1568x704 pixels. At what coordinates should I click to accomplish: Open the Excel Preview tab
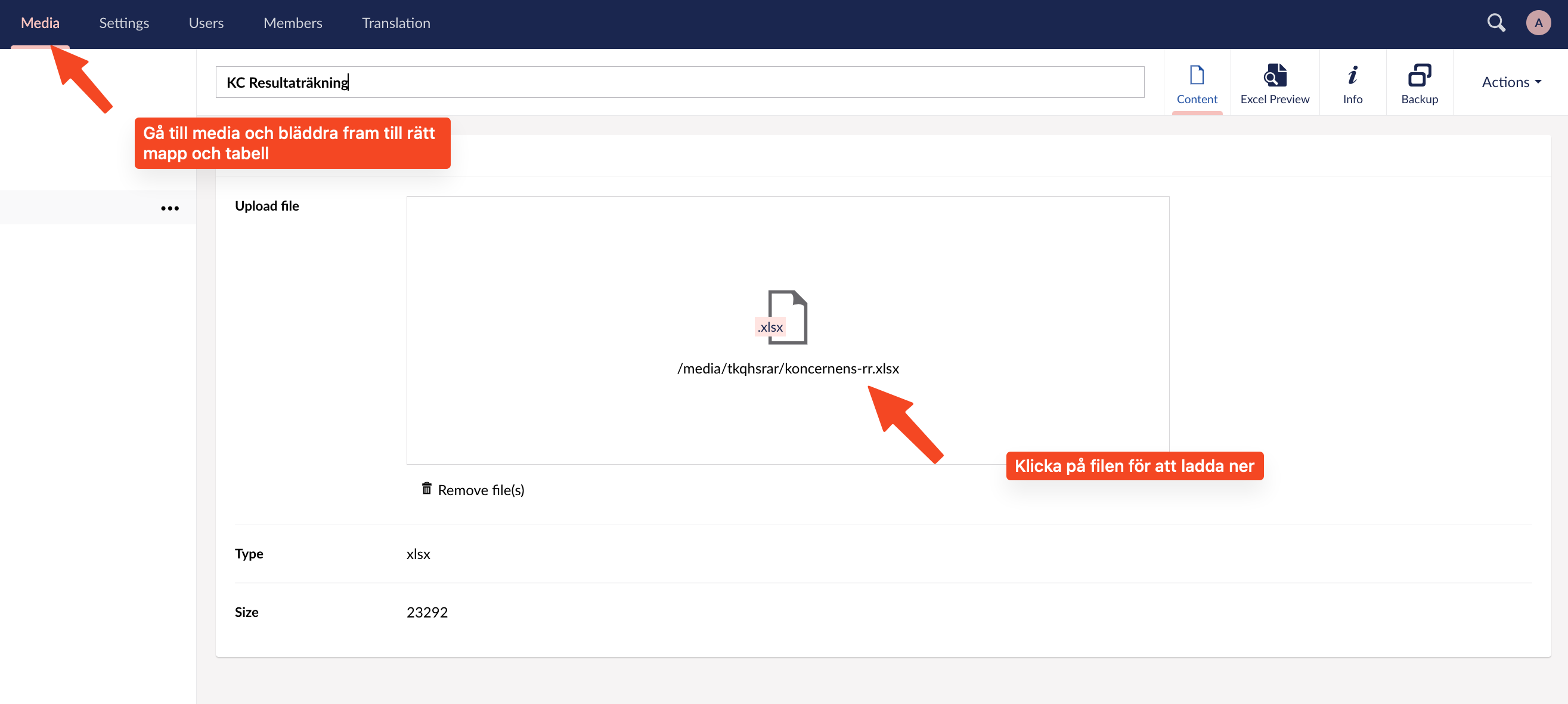[x=1274, y=83]
